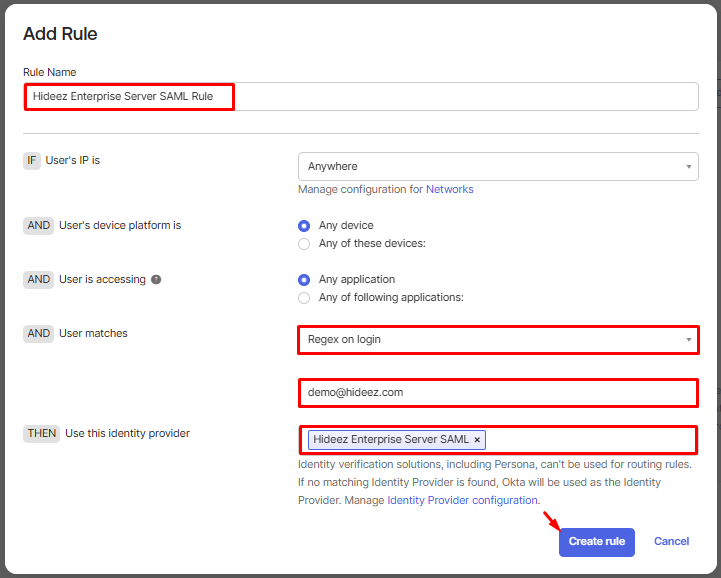Viewport: 721px width, 578px height.
Task: Click the Create rule button
Action: click(x=596, y=542)
